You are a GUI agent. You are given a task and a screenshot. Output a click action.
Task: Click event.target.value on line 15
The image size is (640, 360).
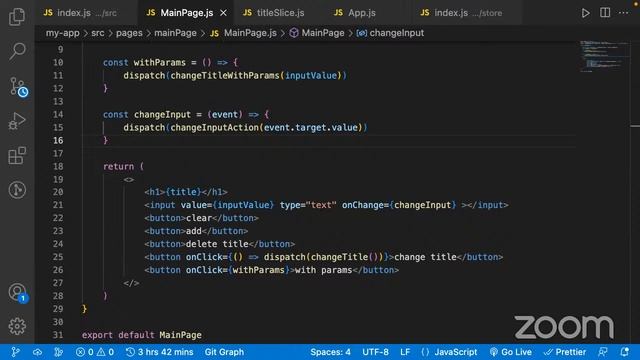pos(311,127)
